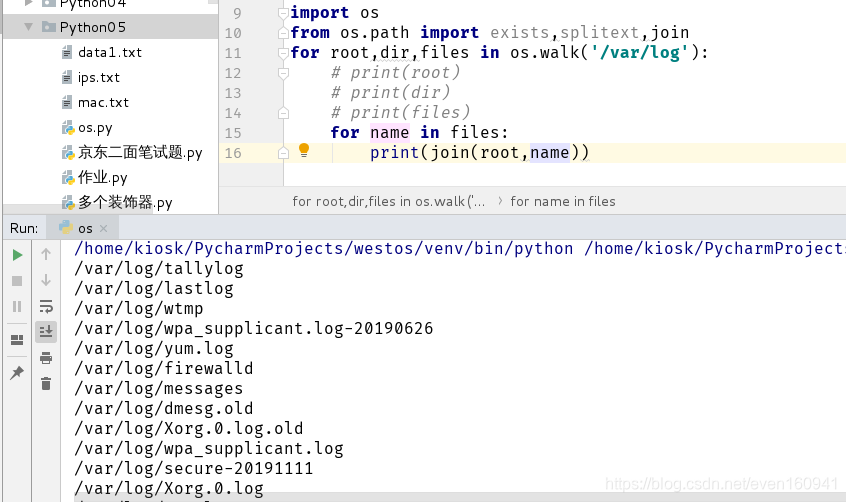Clear all console output with trash

click(x=46, y=384)
